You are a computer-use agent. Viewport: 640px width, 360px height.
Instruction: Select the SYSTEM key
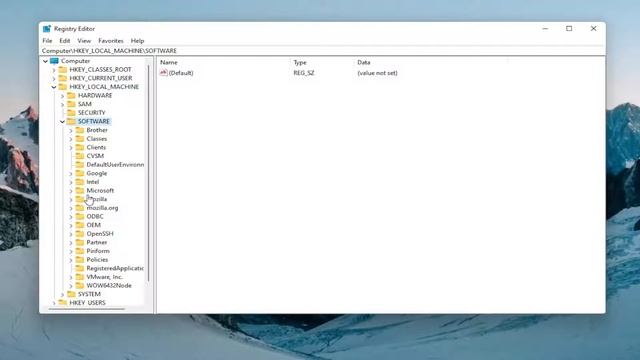point(89,294)
